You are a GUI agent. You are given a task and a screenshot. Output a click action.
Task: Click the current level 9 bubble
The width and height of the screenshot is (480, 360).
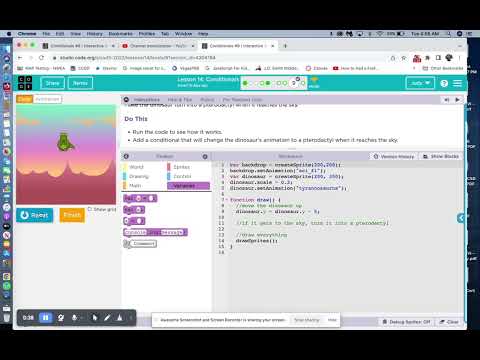294,83
